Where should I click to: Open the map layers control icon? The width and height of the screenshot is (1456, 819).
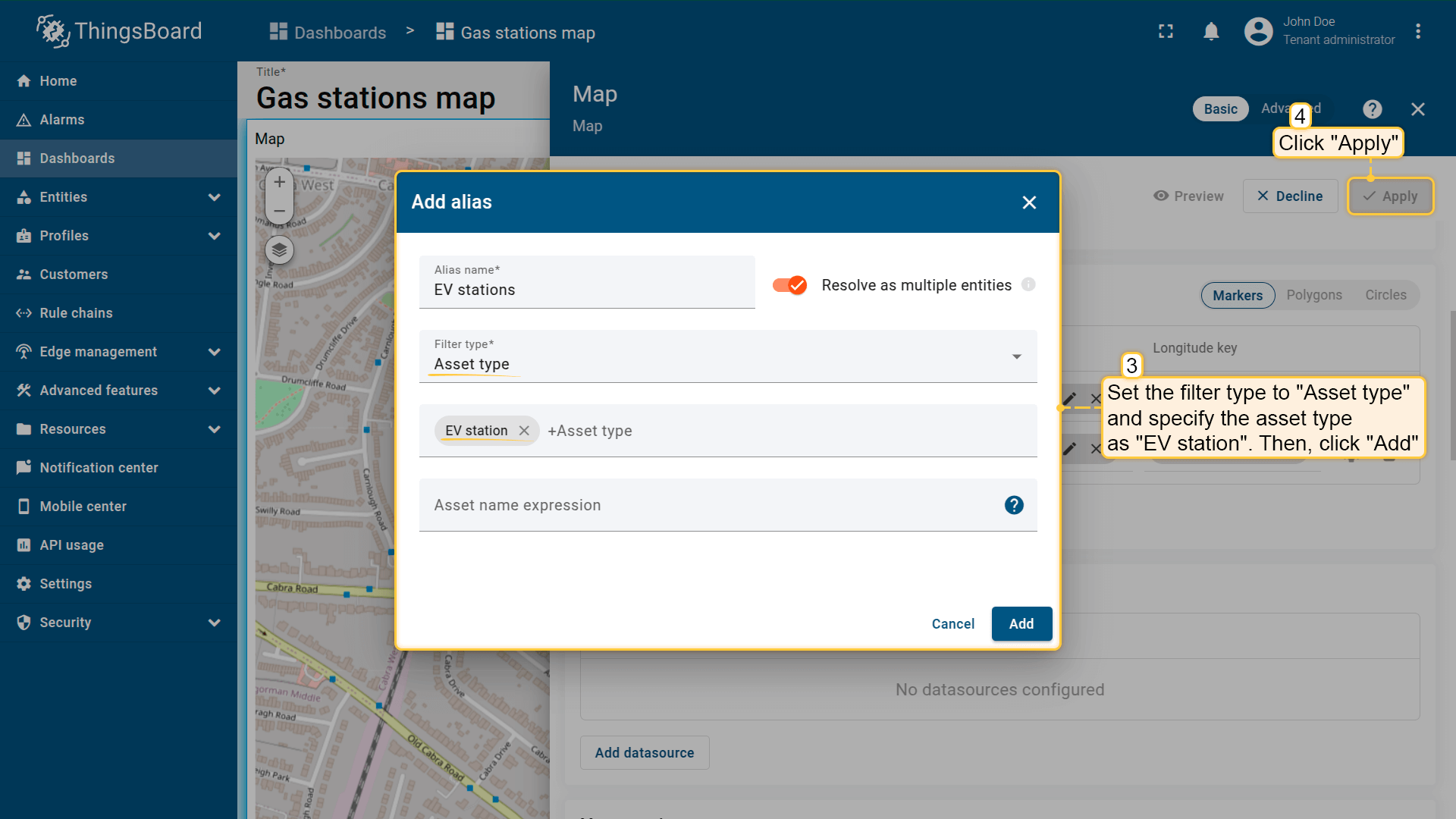279,250
